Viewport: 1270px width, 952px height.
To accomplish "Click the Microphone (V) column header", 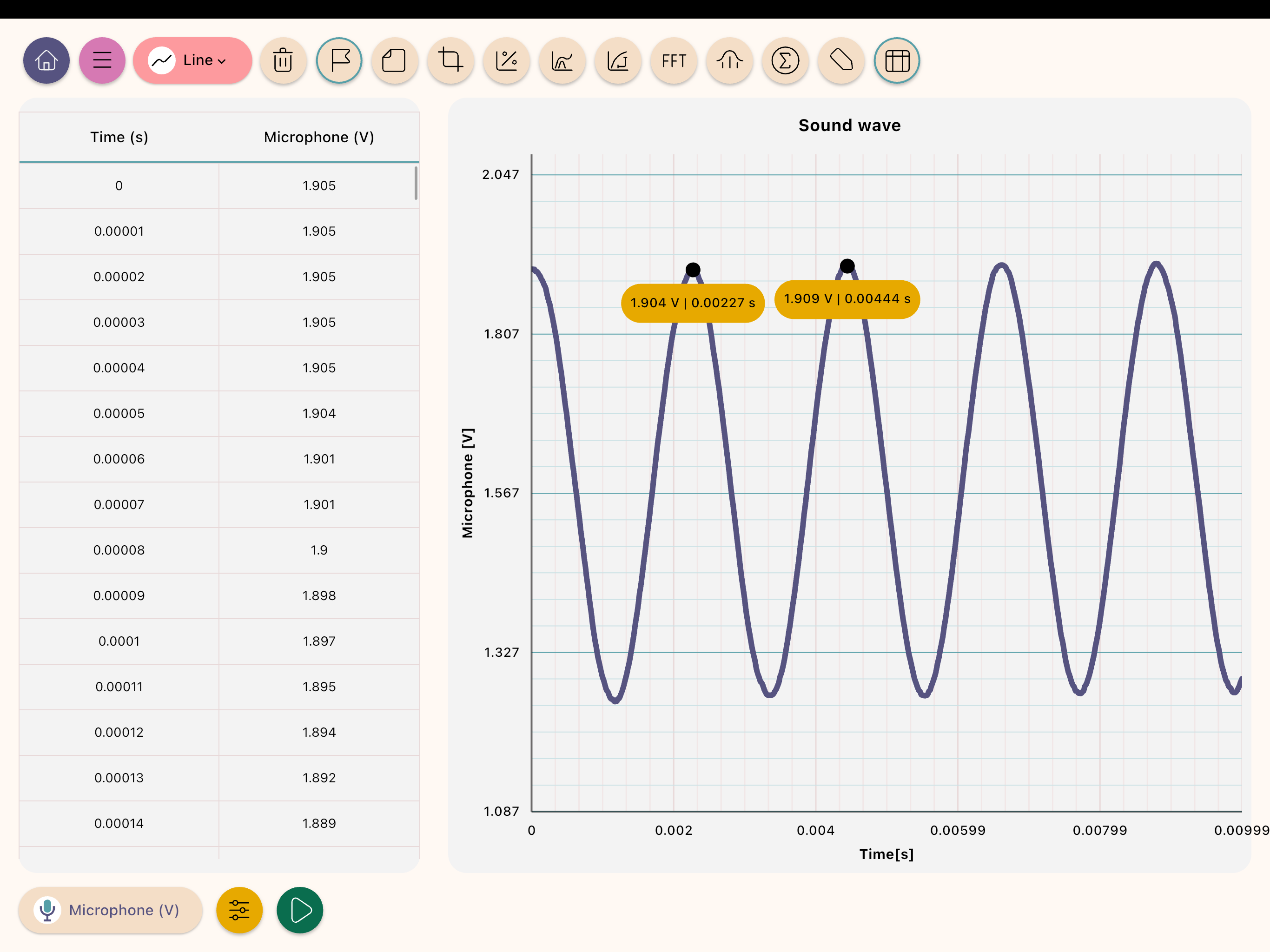I will [x=319, y=137].
